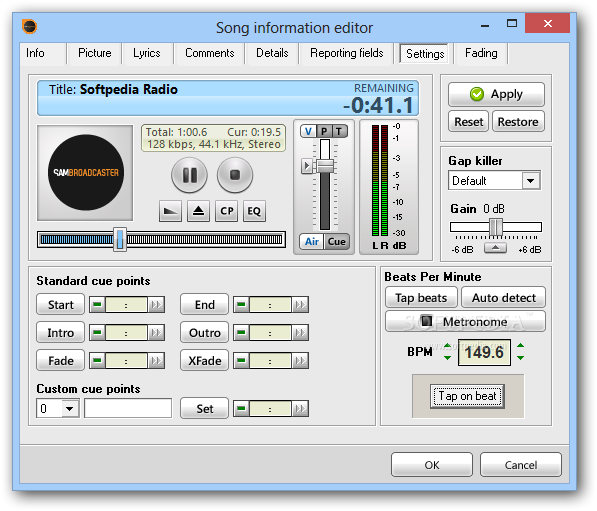Viewport: 597px width, 511px height.
Task: Click the CP button in the player
Action: pos(227,211)
